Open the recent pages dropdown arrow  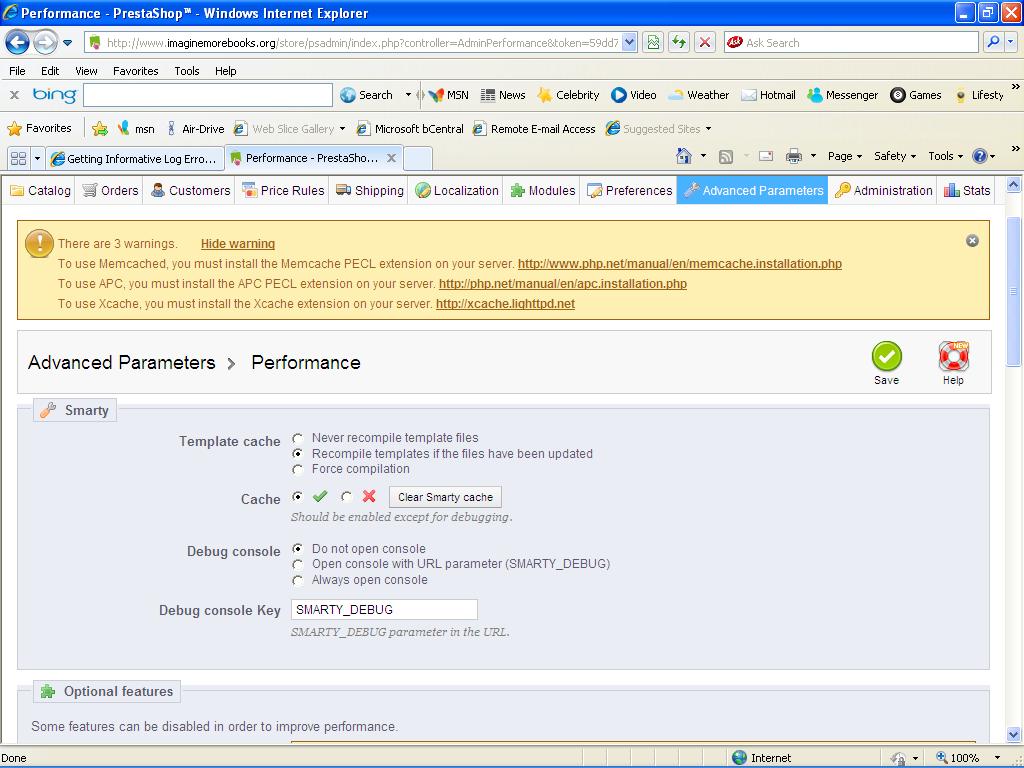67,43
